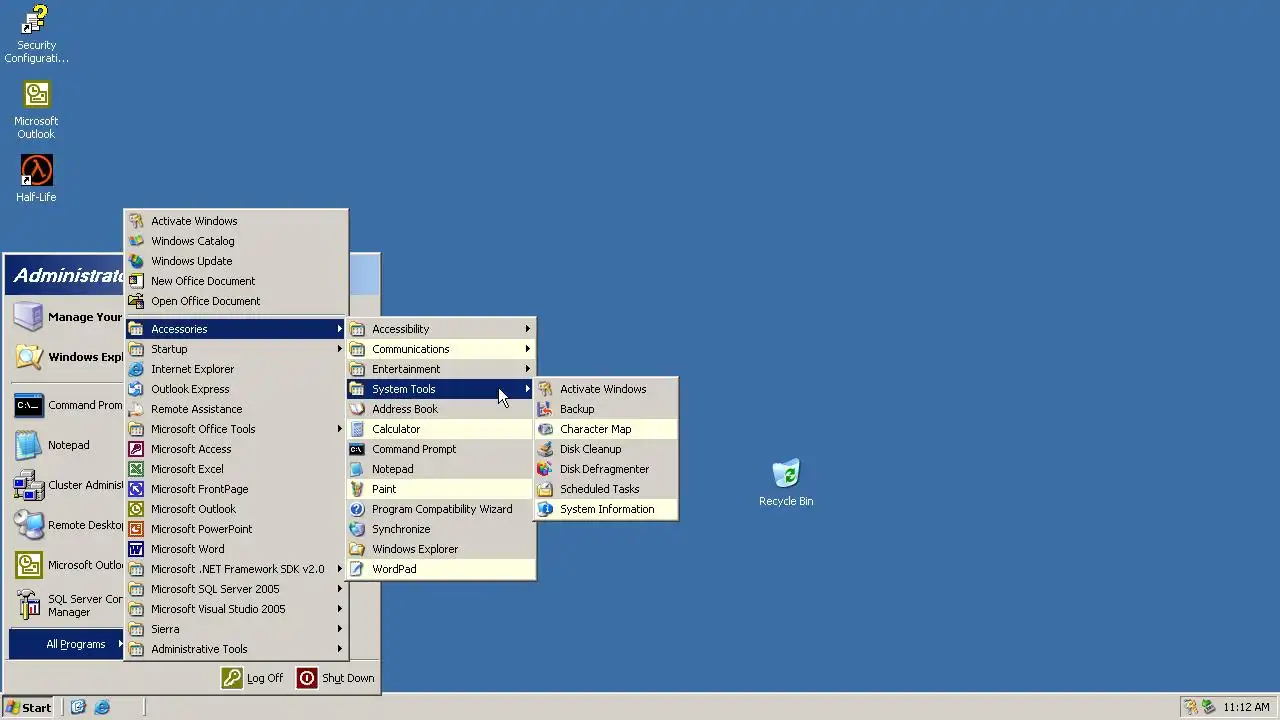Expand the Communications submenu
The image size is (1280, 720).
point(441,349)
